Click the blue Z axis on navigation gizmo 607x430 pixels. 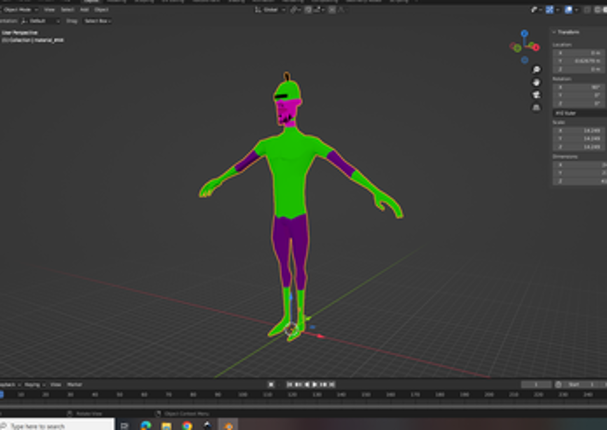click(x=524, y=34)
